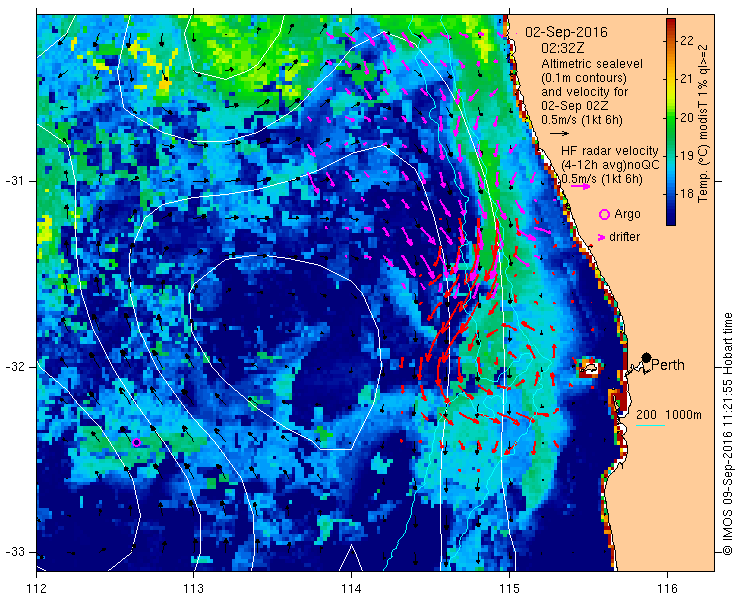Viewport: 740px width, 600px height.
Task: Click the Perth city marker dot
Action: pos(647,357)
